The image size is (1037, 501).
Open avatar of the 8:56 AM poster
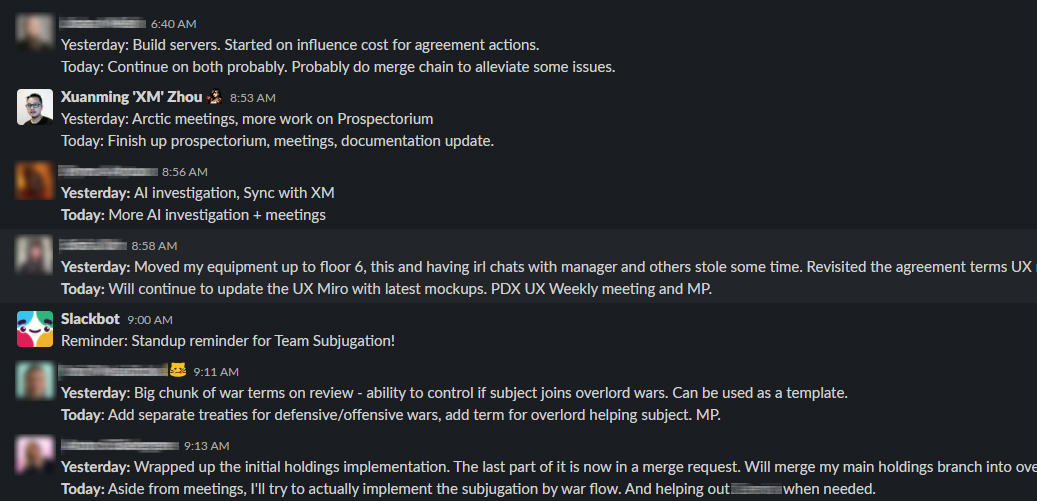tap(34, 181)
